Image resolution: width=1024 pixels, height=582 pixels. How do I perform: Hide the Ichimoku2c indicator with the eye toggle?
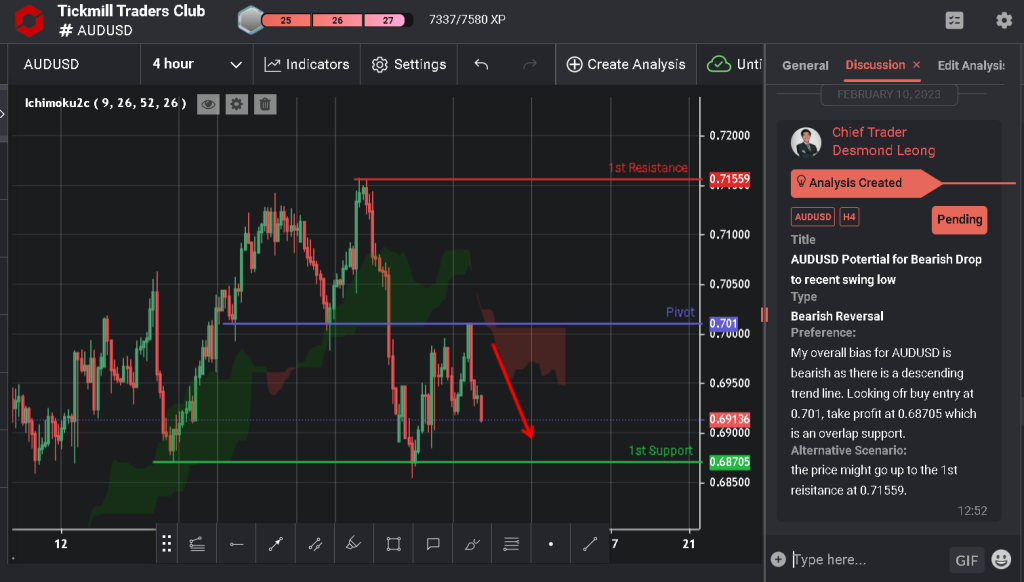point(208,104)
